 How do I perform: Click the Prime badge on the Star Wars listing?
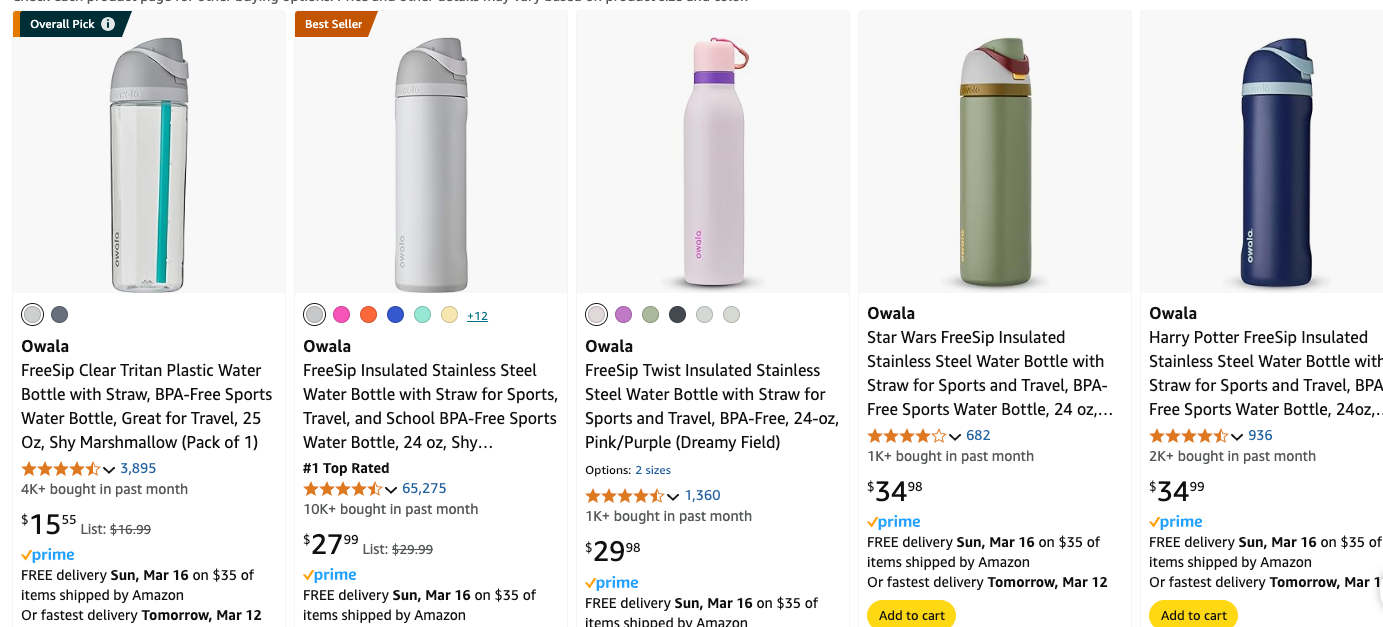point(893,521)
